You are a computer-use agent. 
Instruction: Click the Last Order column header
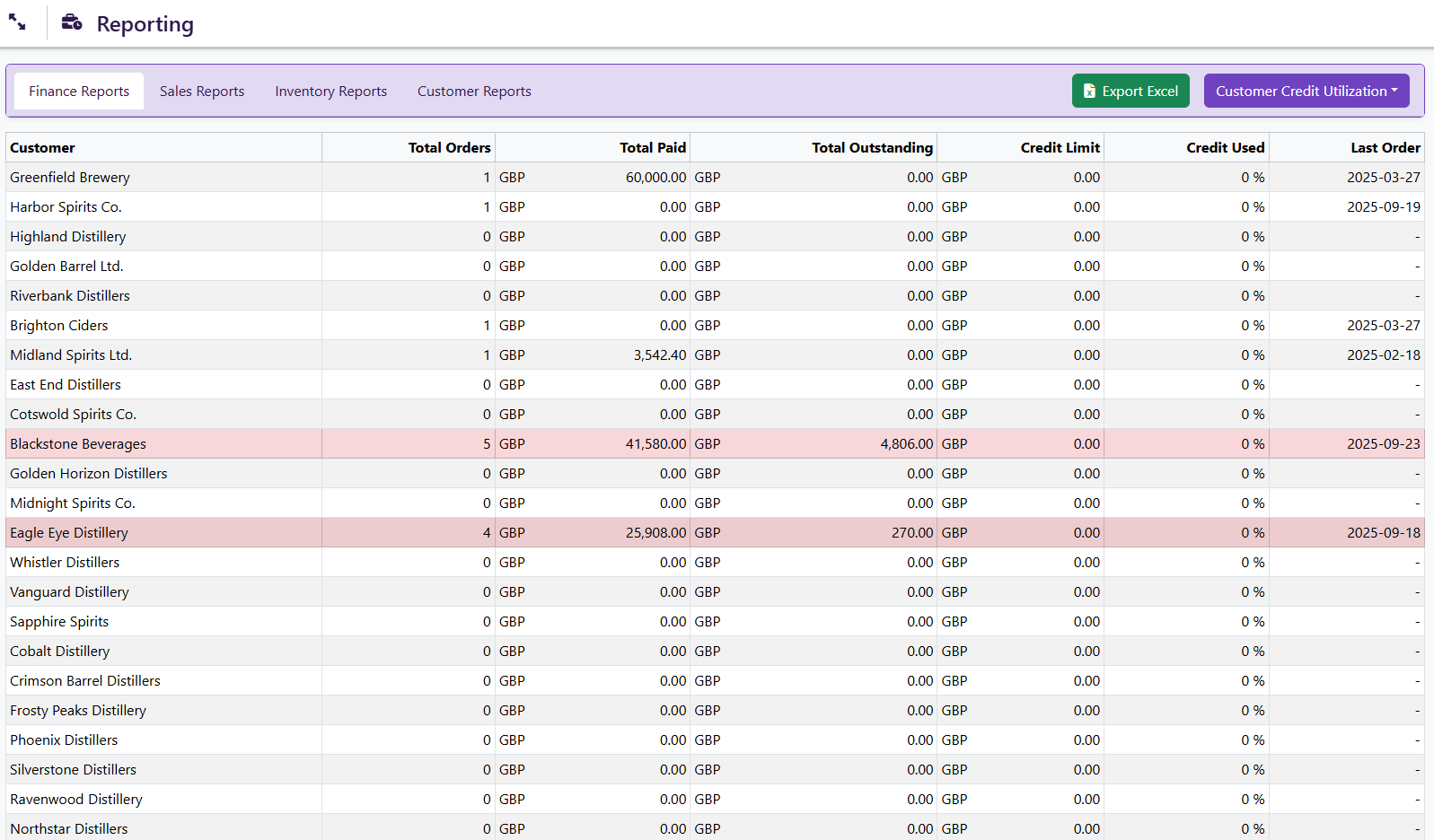(1385, 147)
